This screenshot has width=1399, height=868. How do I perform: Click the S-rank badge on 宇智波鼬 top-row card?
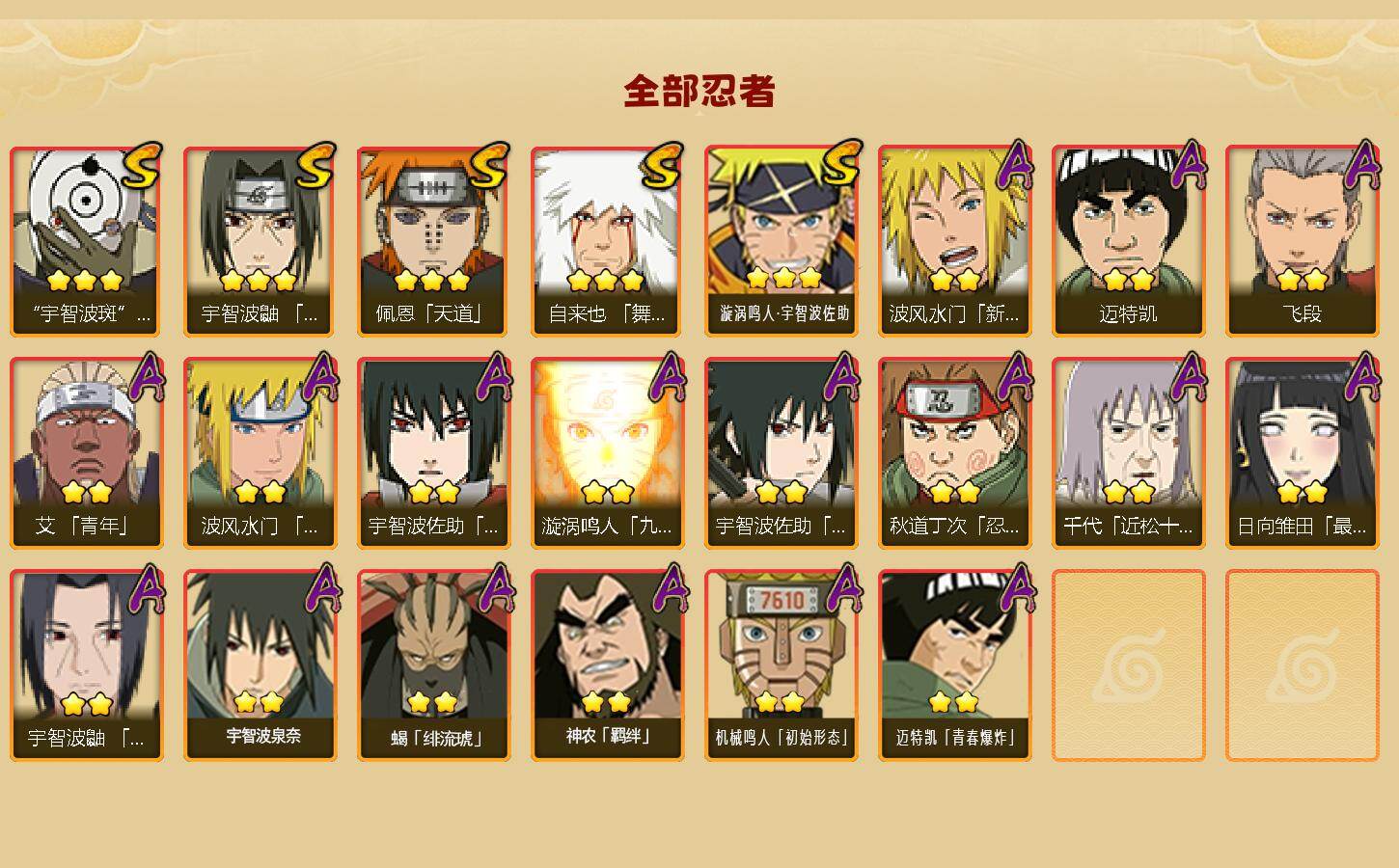[315, 166]
